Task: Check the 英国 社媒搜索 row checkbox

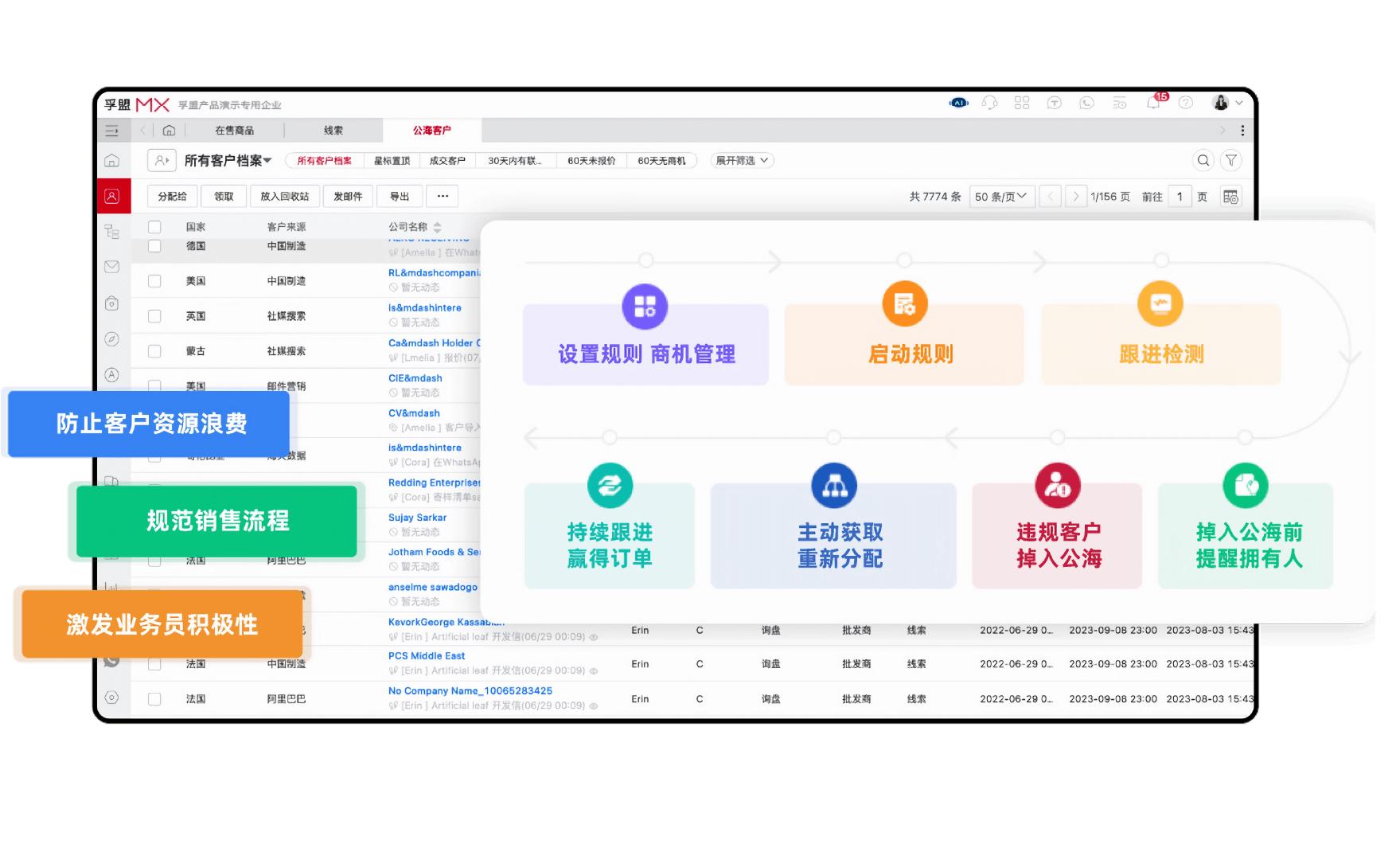Action: pyautogui.click(x=154, y=316)
